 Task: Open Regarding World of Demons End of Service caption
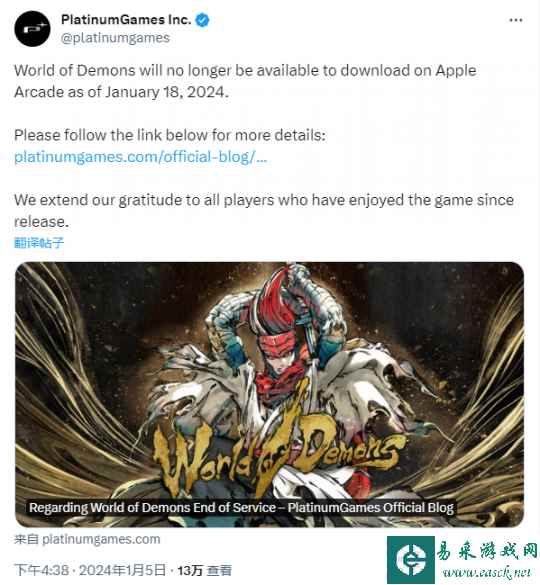[x=241, y=508]
